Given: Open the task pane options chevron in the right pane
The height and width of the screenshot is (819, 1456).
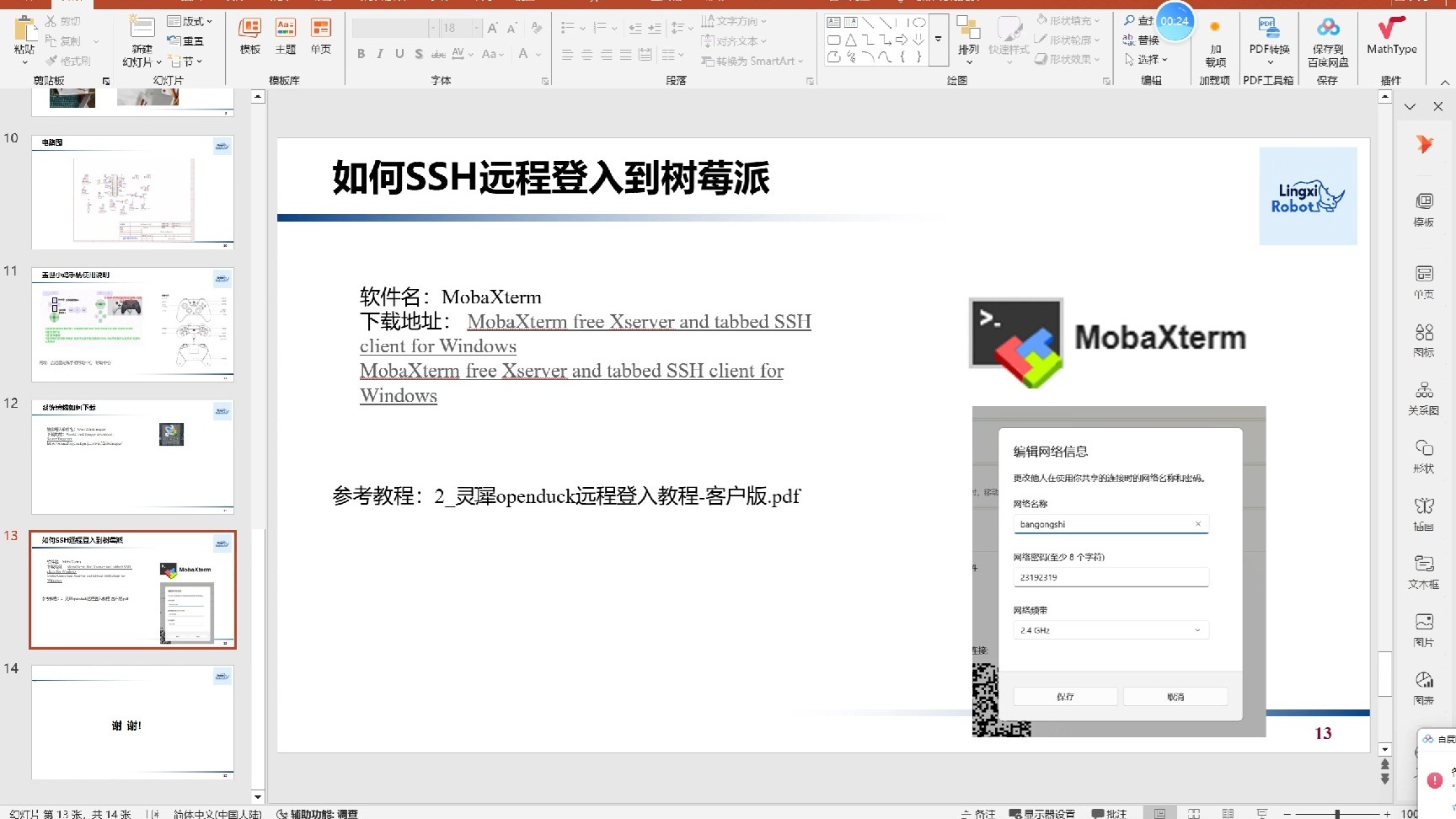Looking at the screenshot, I should 1410,106.
